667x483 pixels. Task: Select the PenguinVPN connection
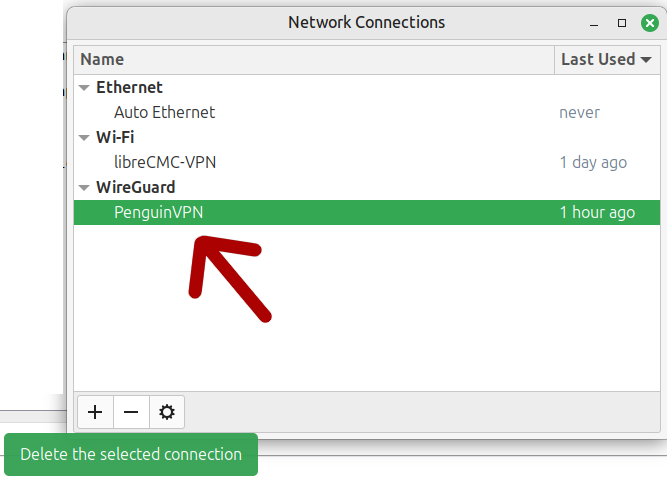367,212
